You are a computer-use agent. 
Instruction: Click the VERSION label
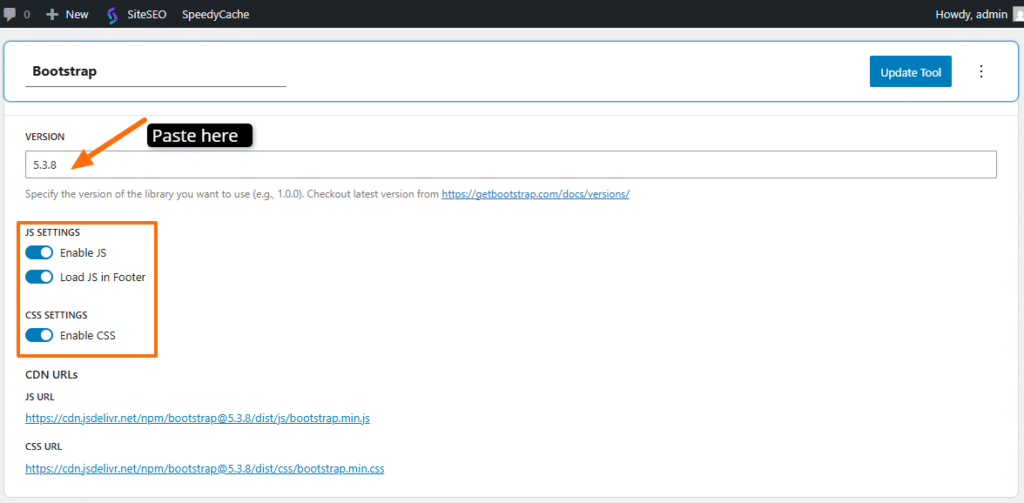pos(44,136)
